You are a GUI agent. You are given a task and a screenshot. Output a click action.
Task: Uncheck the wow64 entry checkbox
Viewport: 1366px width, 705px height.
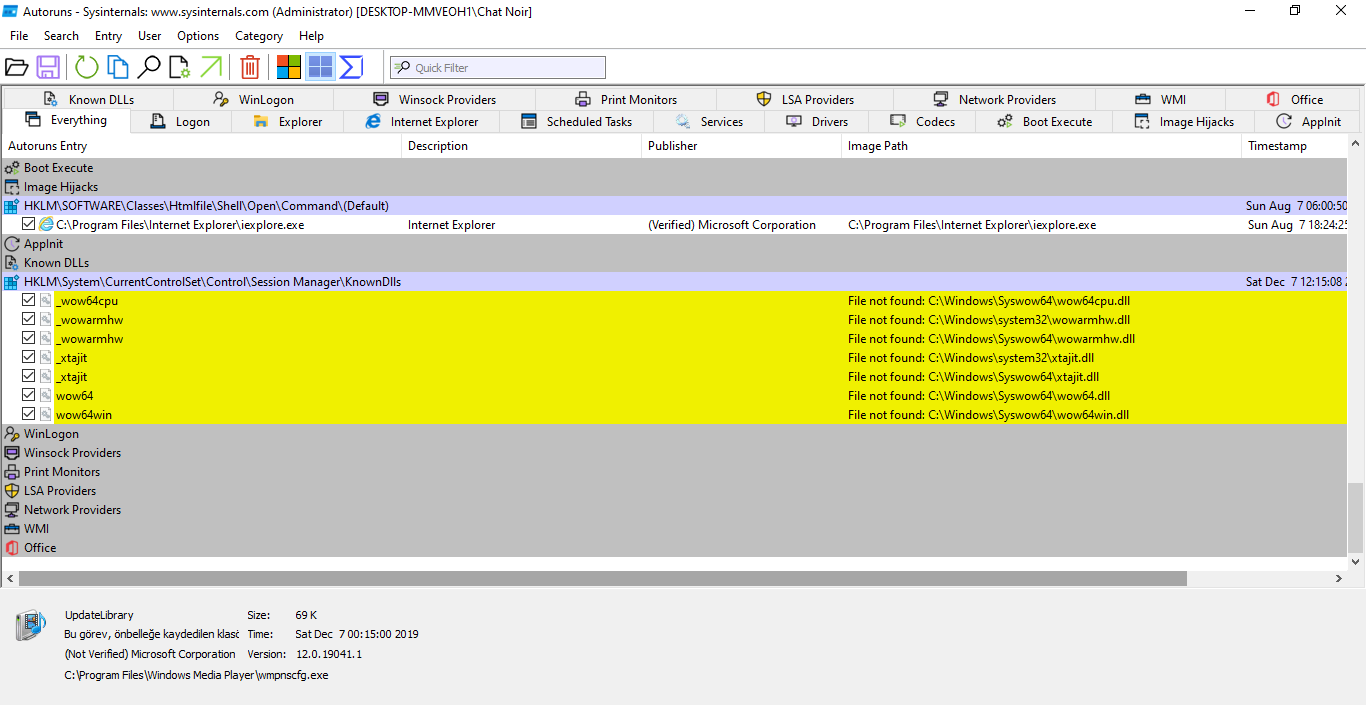pyautogui.click(x=28, y=396)
